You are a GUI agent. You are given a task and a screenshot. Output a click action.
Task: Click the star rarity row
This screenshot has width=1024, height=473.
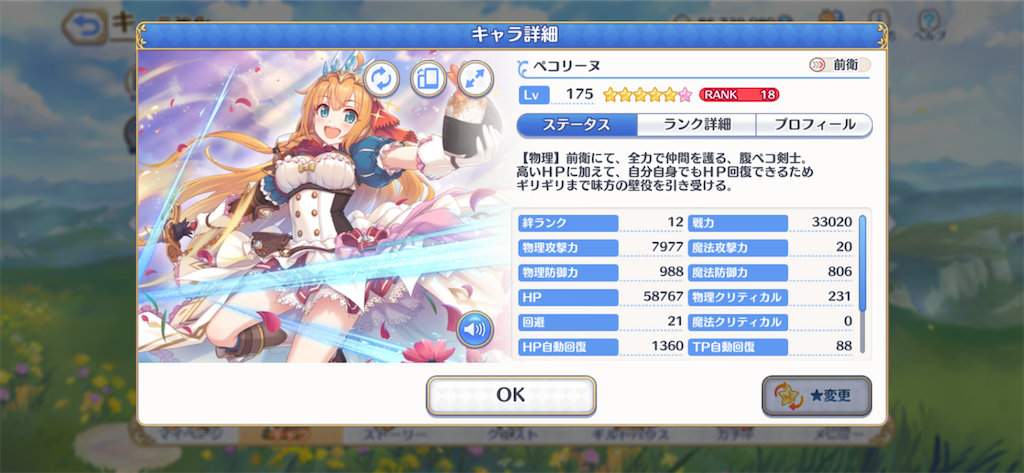click(647, 95)
